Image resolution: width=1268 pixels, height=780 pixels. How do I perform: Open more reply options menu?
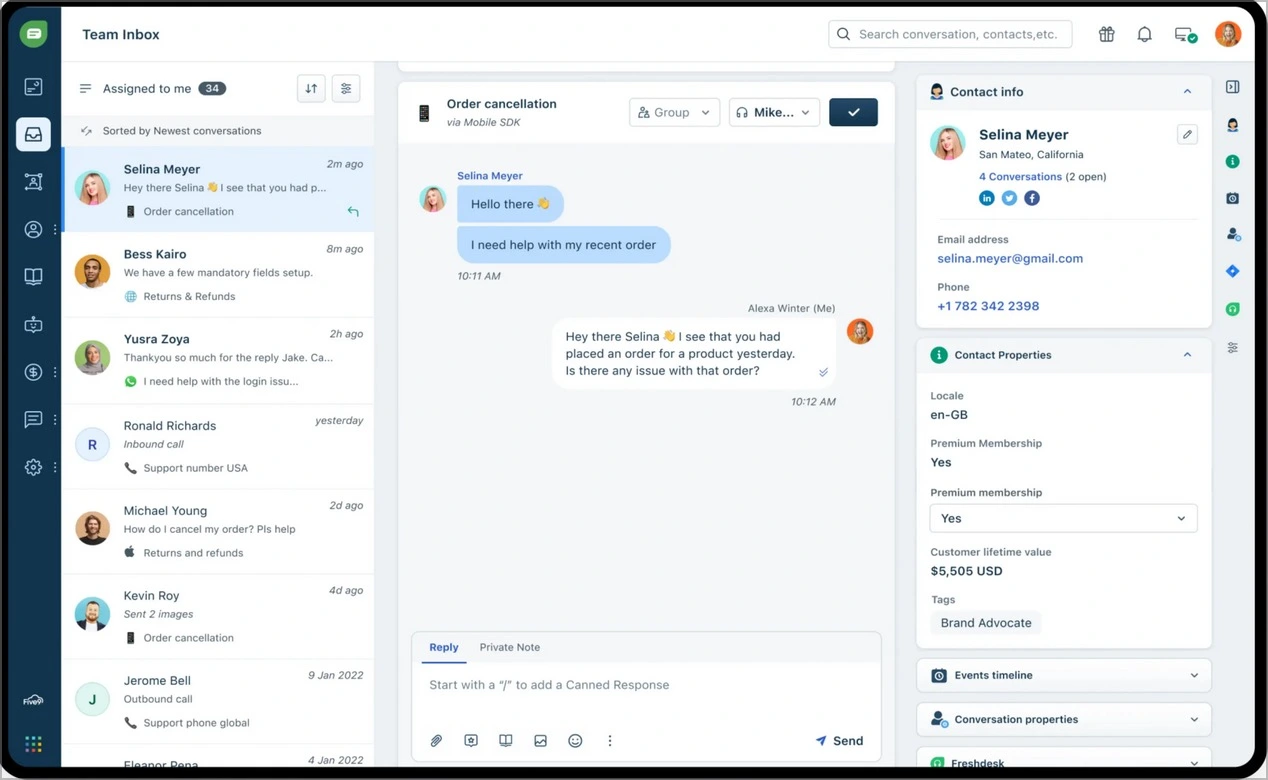610,741
